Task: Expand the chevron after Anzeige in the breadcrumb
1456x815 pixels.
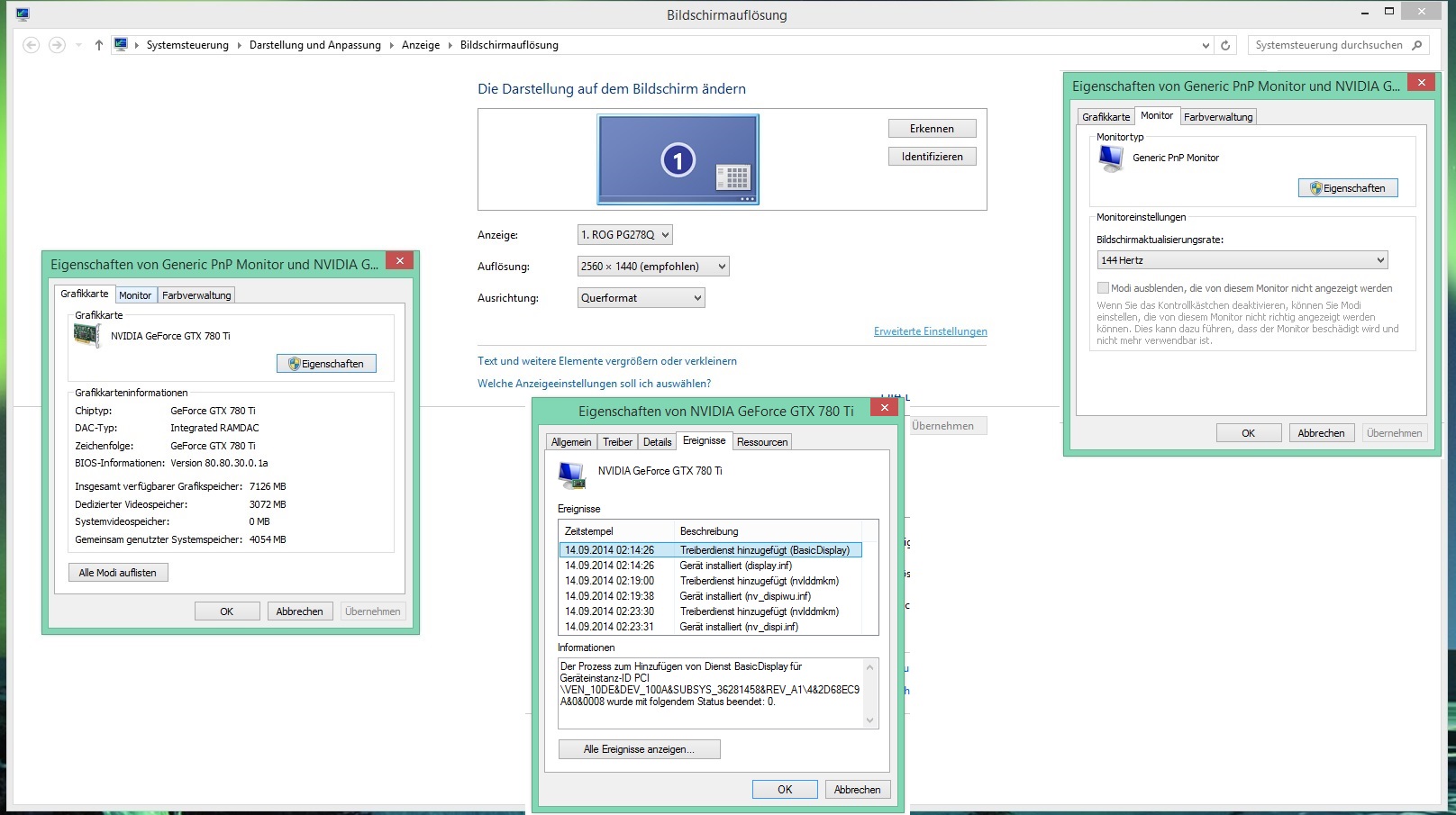Action: coord(450,45)
